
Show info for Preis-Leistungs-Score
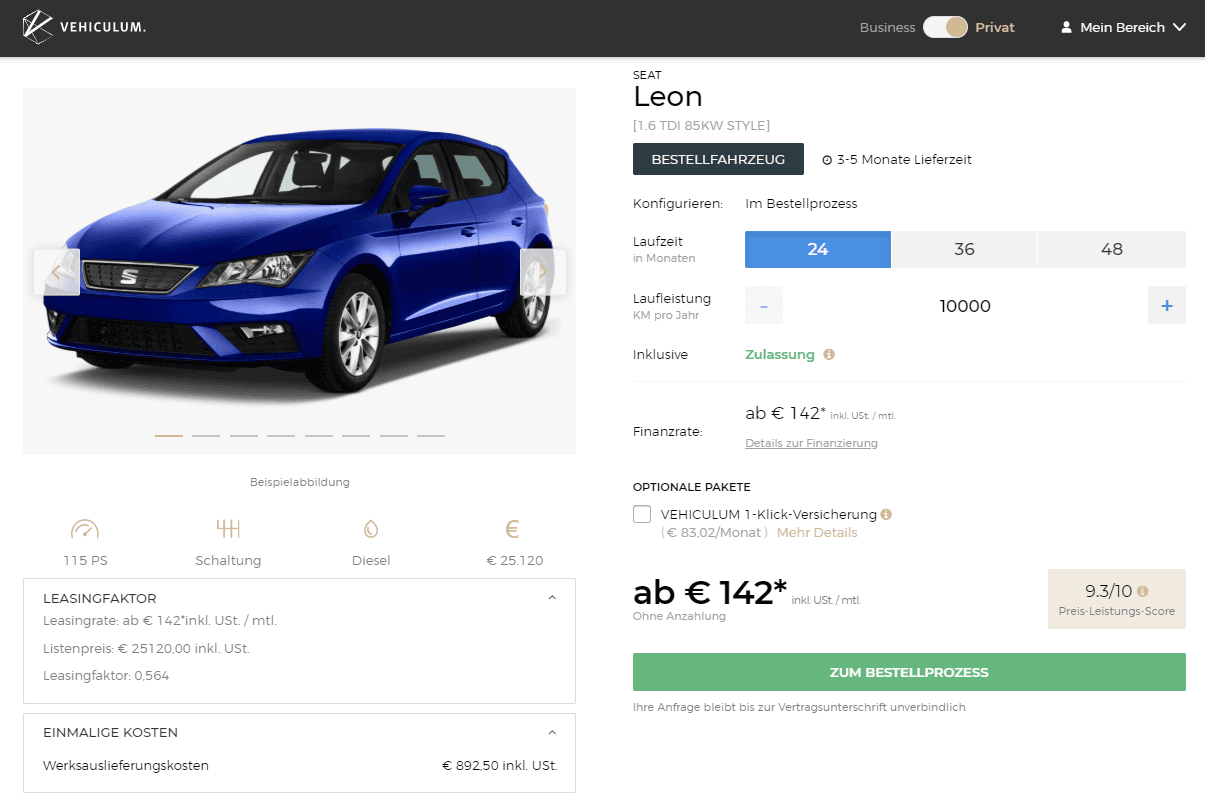[x=1143, y=591]
